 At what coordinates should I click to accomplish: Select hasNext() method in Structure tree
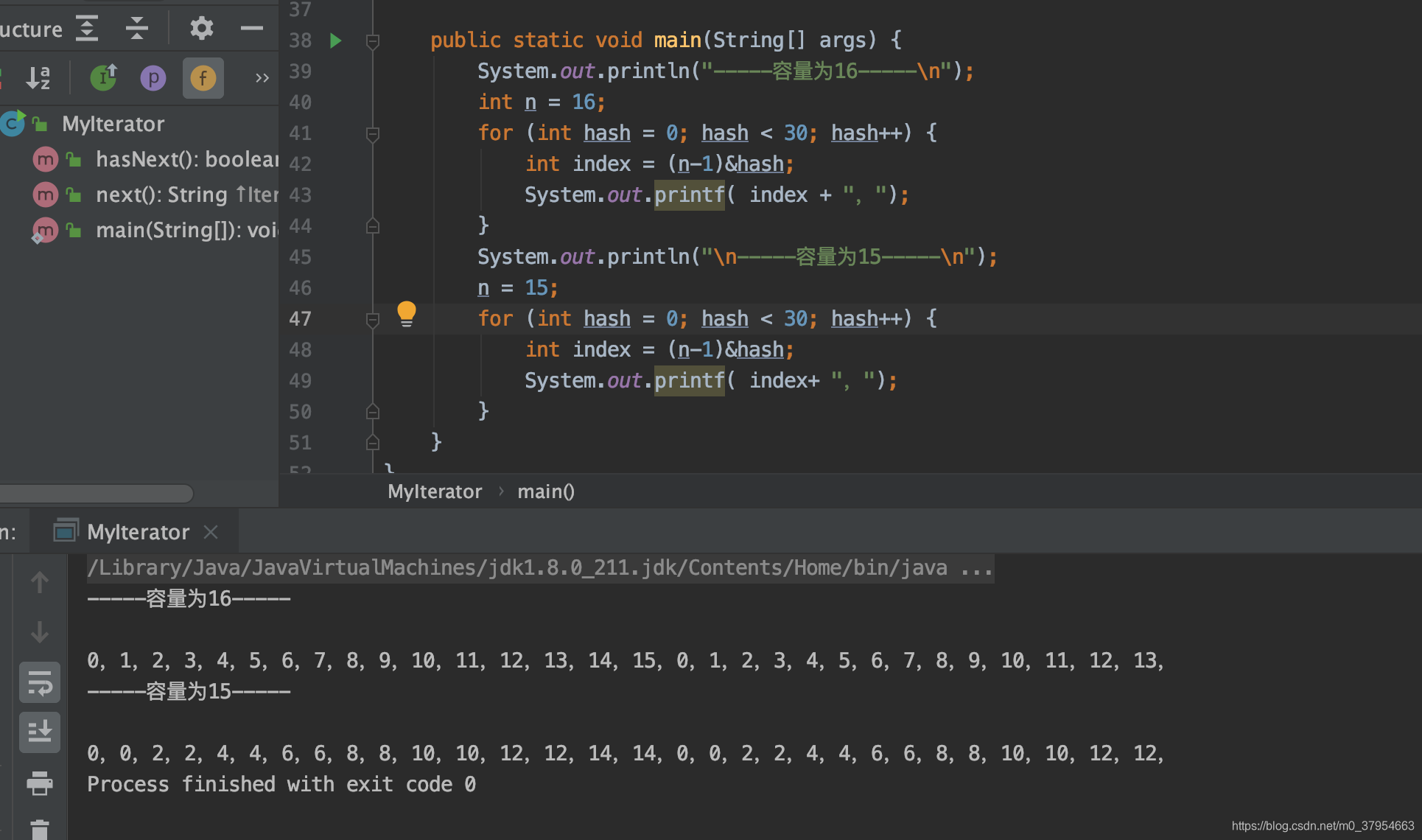click(188, 159)
